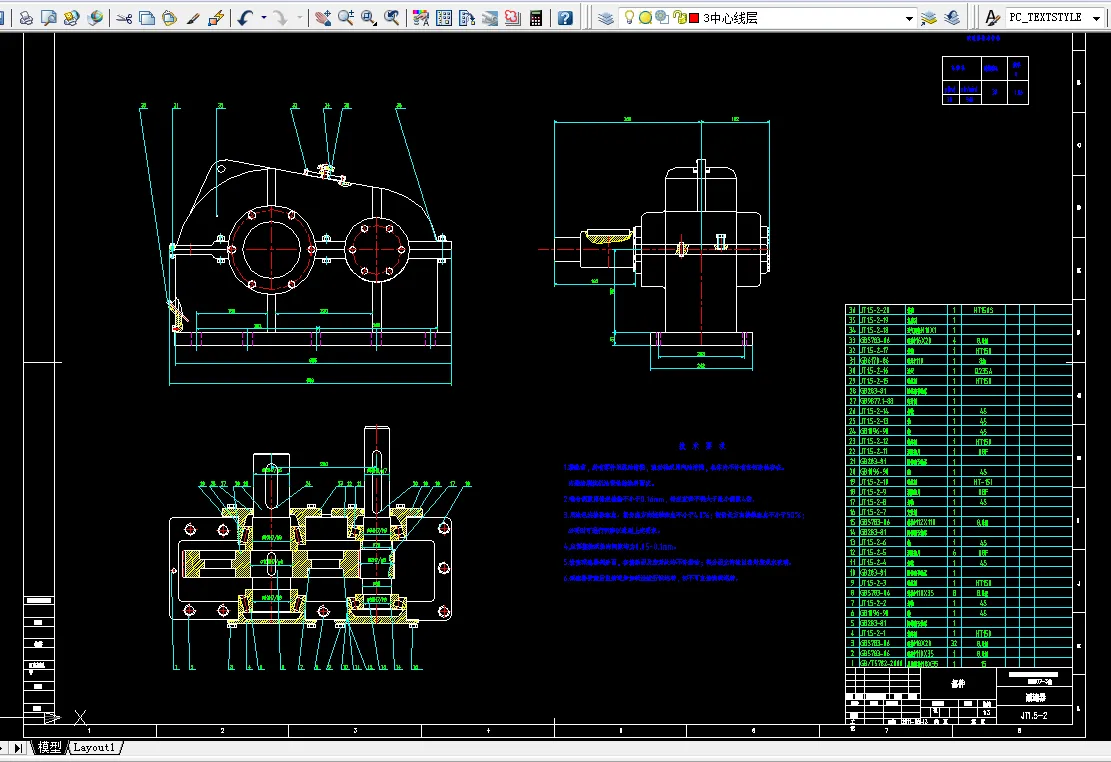Open the PC_TEXTSTYLE text style dropdown

coord(1096,18)
